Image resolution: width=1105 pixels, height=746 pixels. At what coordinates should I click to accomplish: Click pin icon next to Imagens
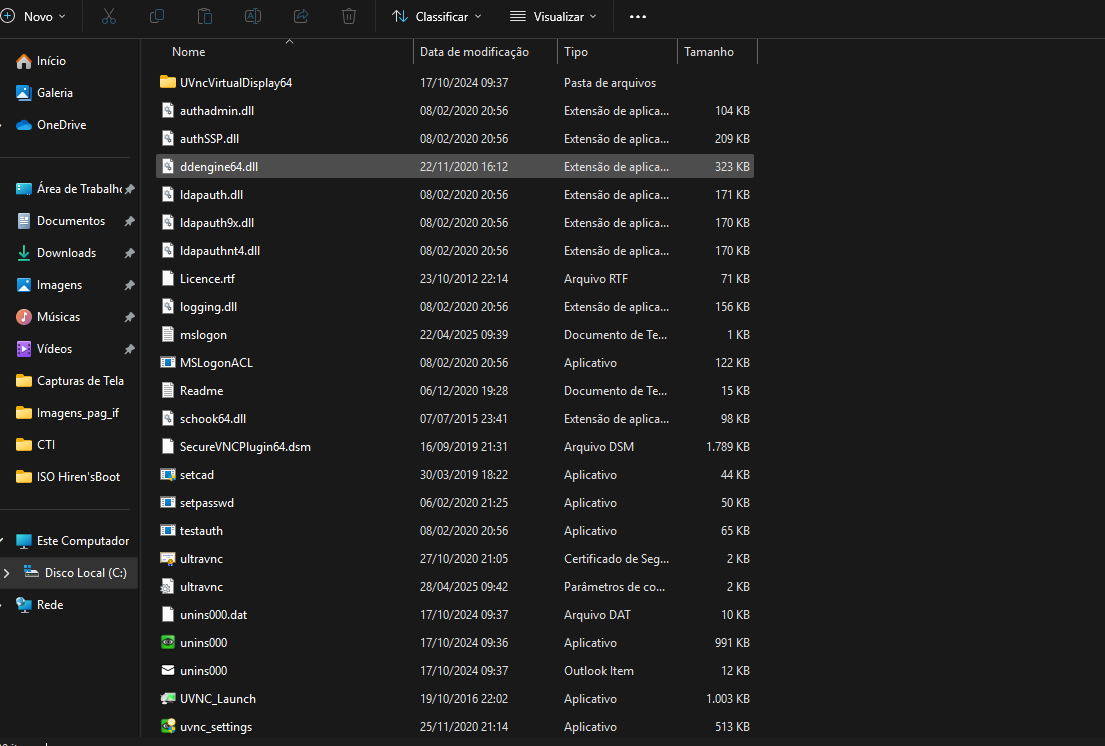129,285
